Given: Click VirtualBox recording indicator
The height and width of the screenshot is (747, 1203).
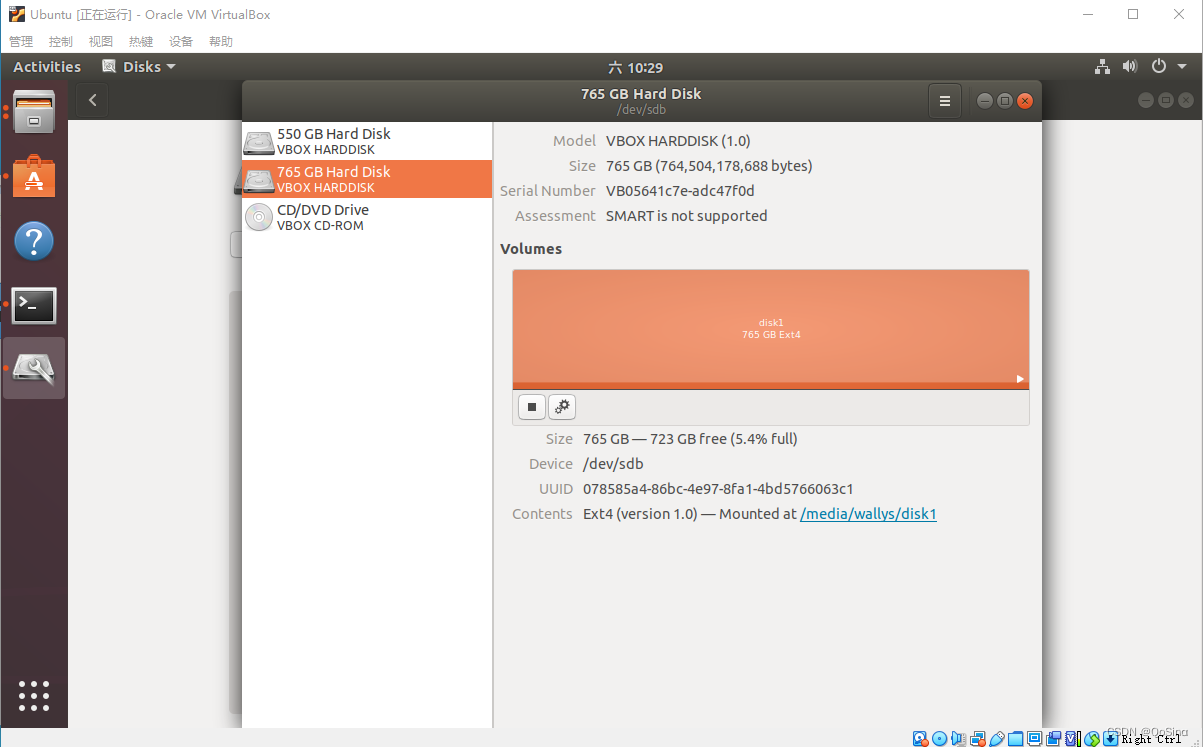Looking at the screenshot, I should coord(1054,738).
